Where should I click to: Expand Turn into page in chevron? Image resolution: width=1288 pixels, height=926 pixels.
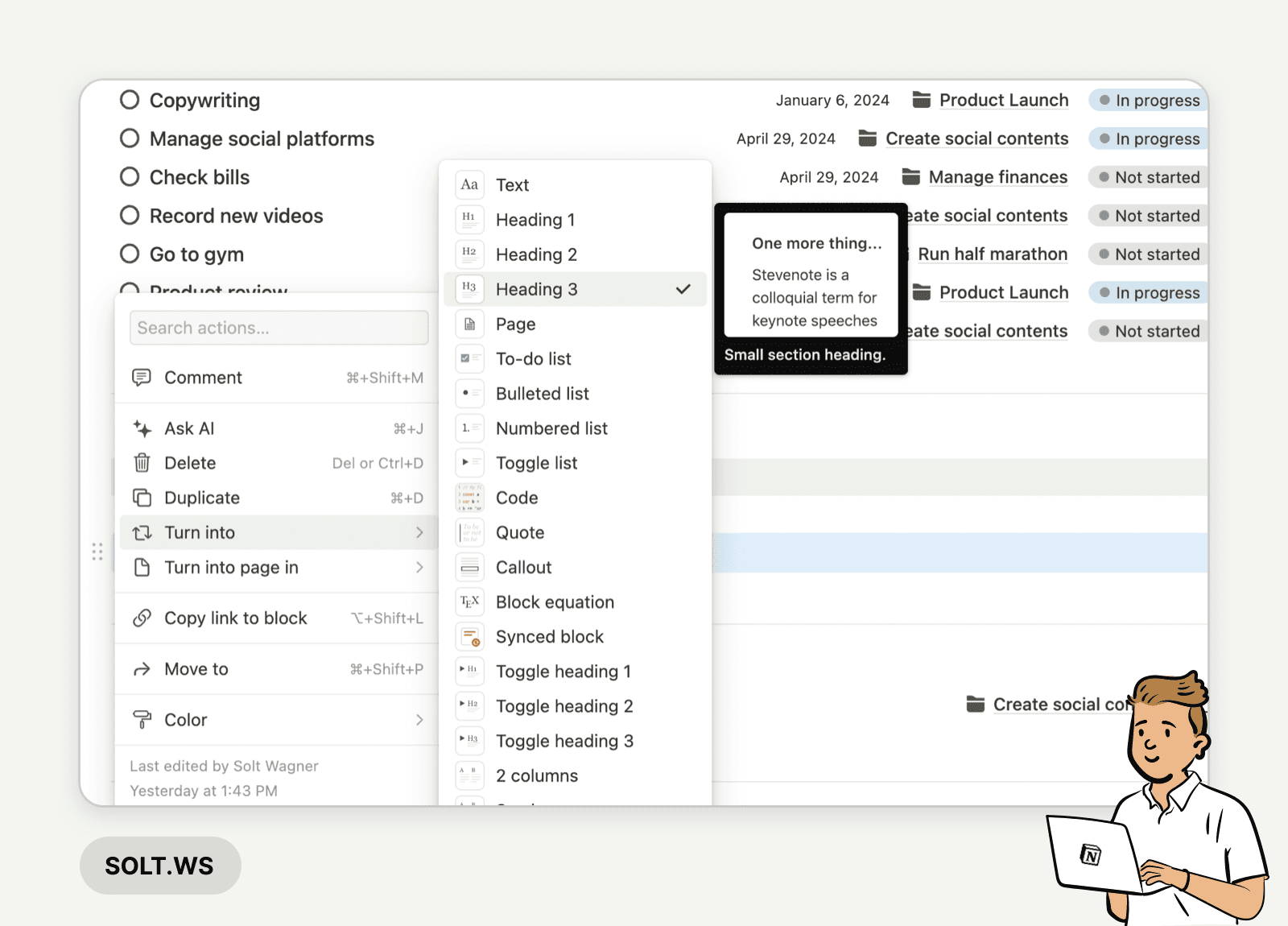point(419,567)
